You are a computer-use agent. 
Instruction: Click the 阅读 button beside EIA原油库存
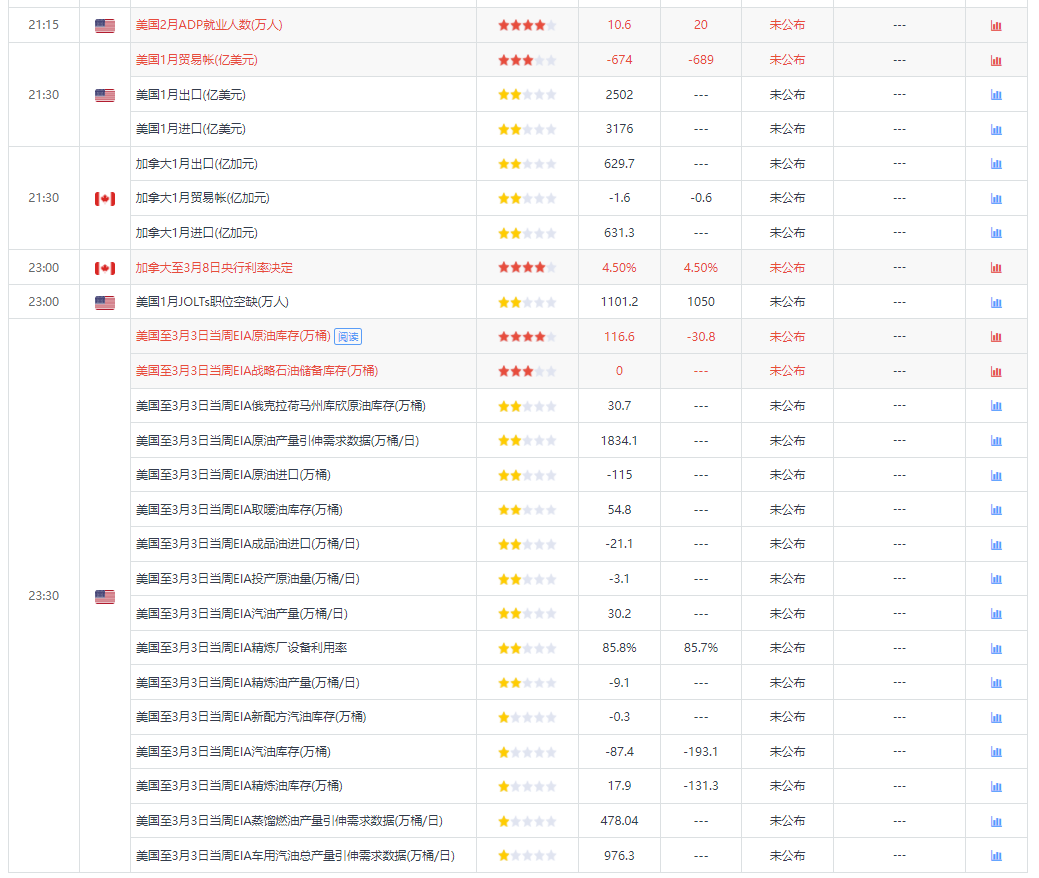point(348,337)
